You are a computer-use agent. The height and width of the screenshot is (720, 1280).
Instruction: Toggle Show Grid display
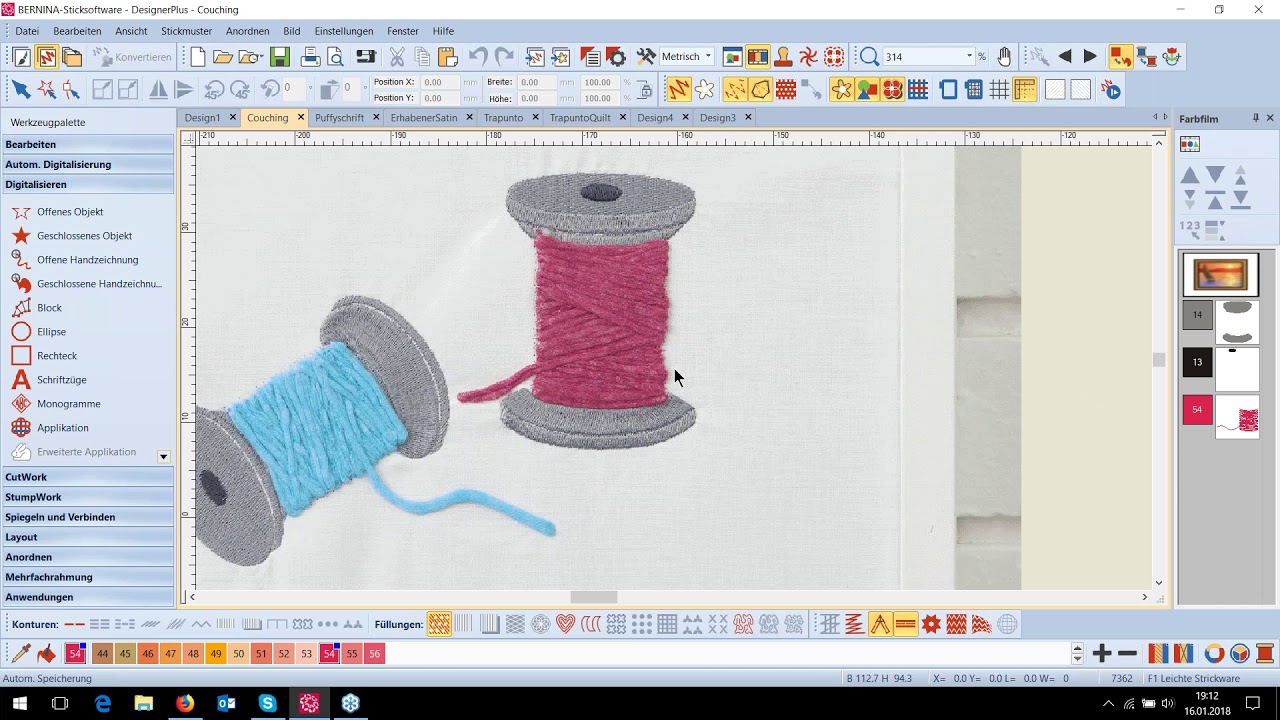[x=999, y=90]
